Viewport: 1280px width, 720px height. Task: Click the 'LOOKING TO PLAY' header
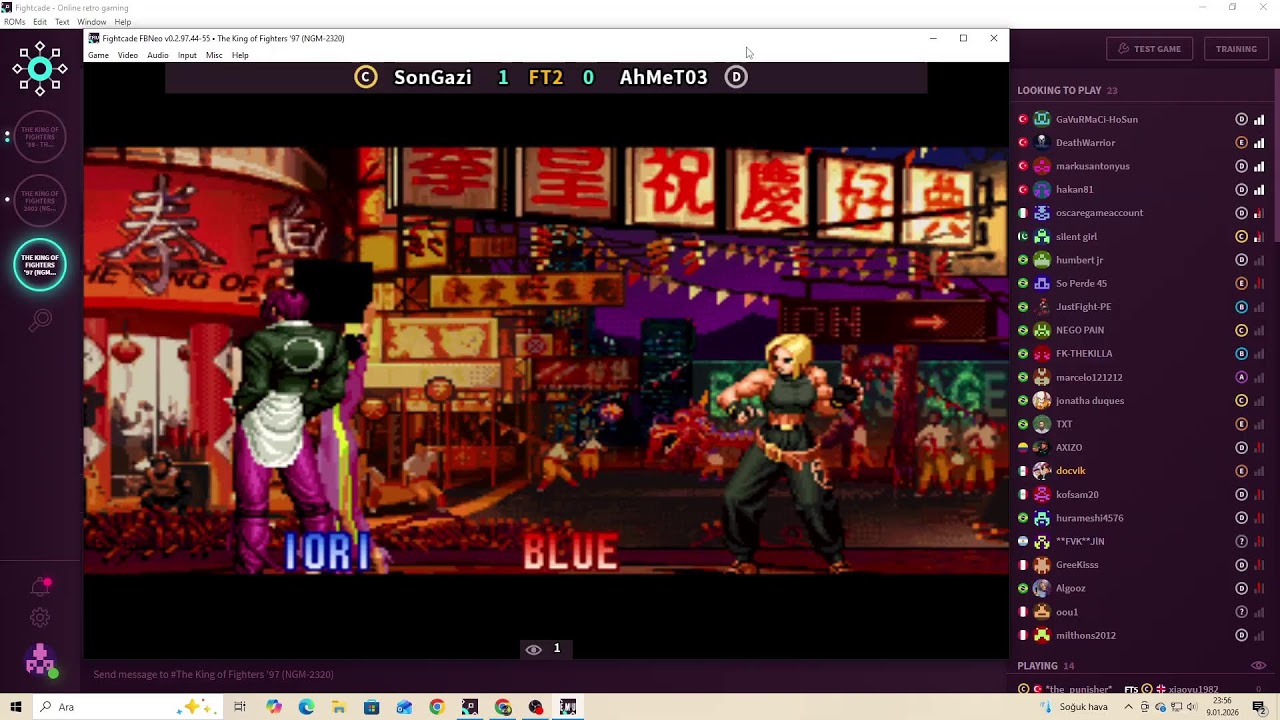click(1059, 91)
